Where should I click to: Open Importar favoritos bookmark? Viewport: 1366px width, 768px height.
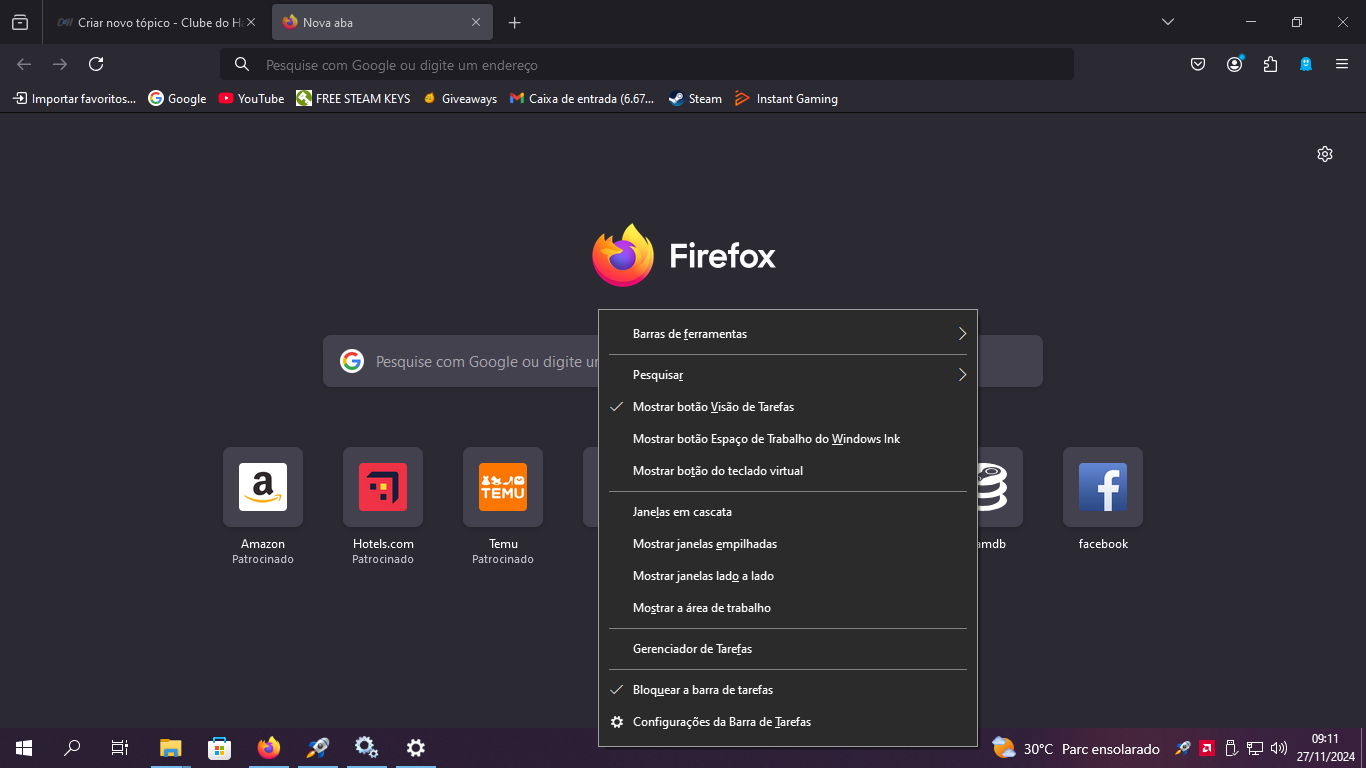click(74, 98)
